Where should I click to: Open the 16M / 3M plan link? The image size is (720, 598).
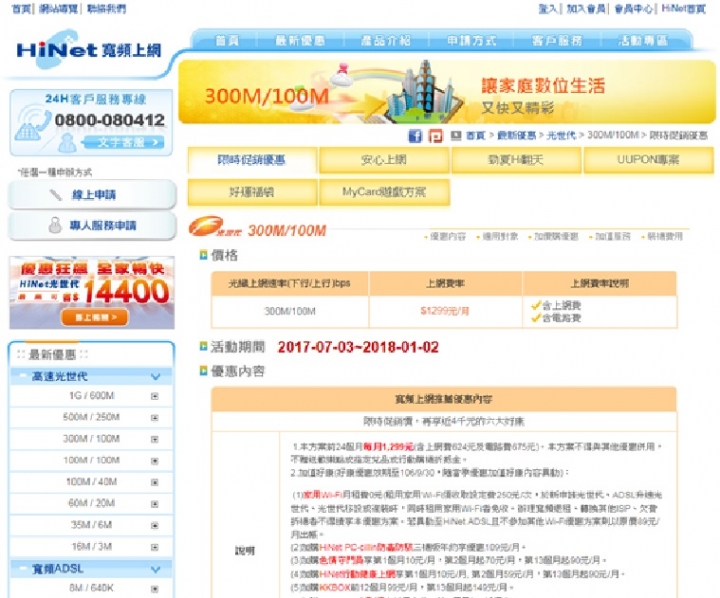tap(91, 547)
